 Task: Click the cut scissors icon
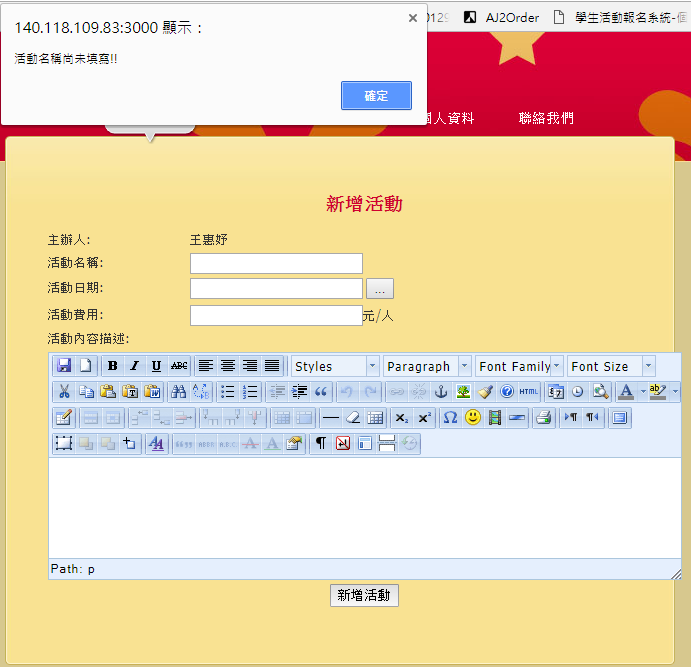pyautogui.click(x=64, y=392)
